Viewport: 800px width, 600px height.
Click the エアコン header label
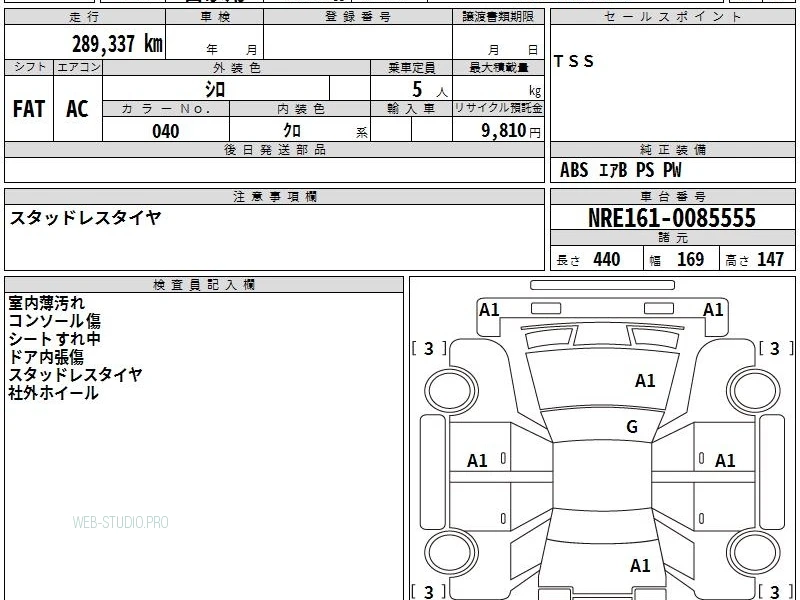78,67
